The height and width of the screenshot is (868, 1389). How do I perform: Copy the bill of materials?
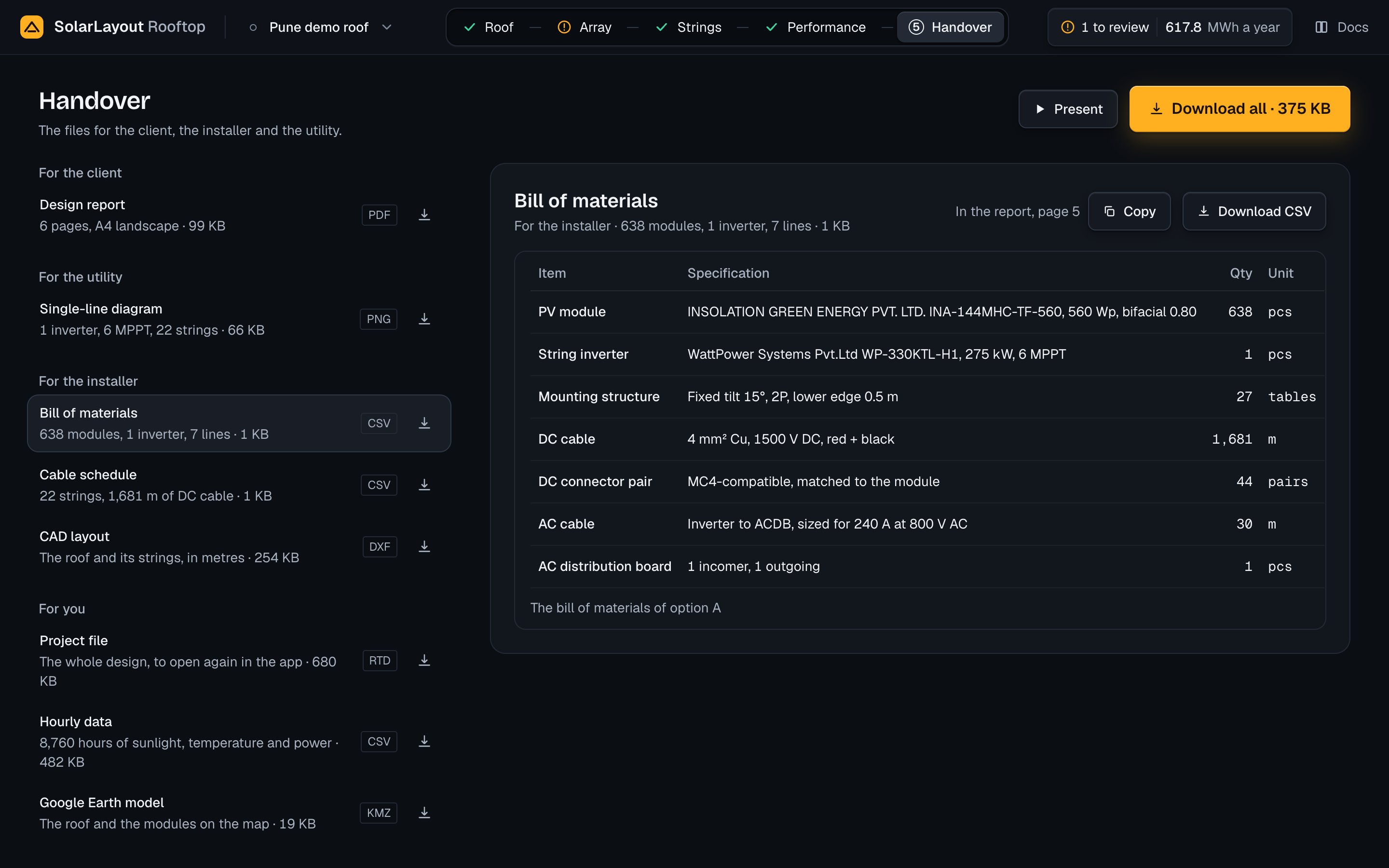pyautogui.click(x=1129, y=211)
